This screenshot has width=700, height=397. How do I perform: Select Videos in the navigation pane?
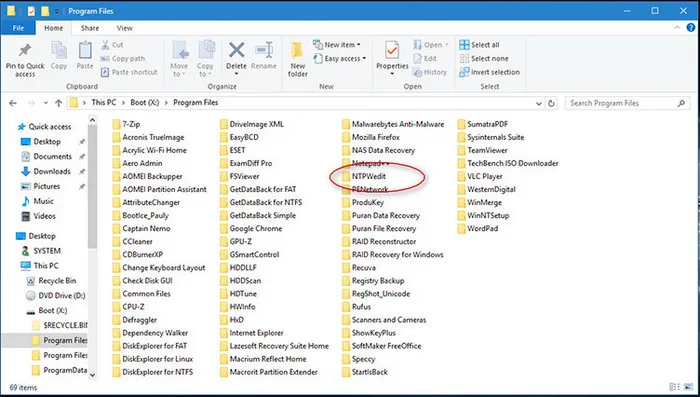click(45, 216)
